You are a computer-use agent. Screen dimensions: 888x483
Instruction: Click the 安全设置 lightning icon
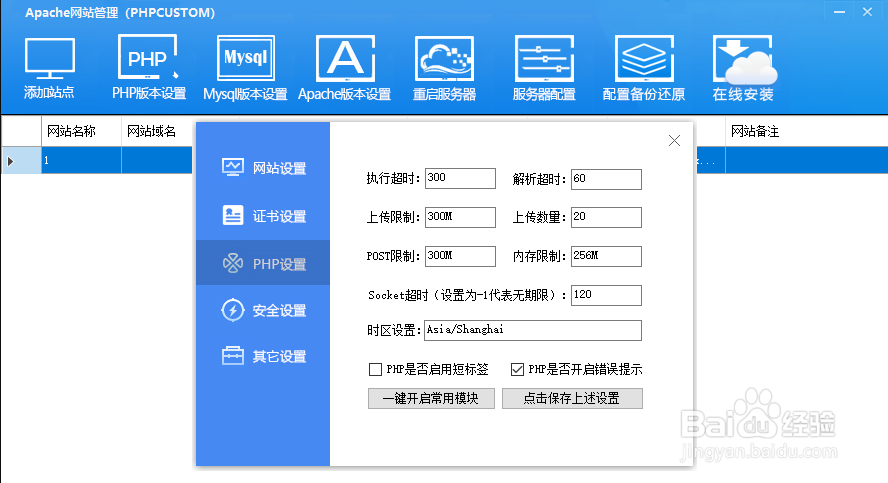233,310
